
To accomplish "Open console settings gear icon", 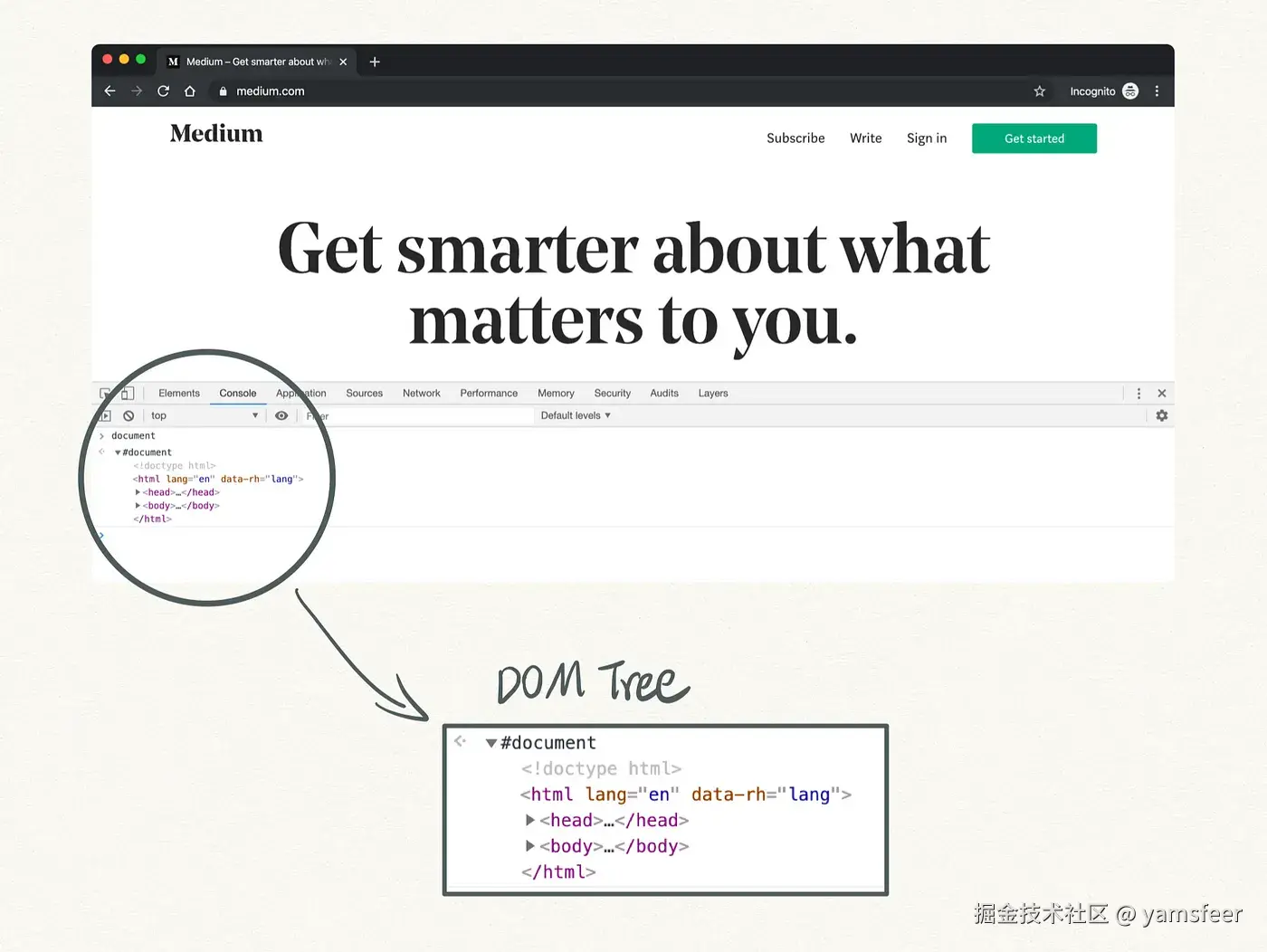I will [x=1162, y=415].
